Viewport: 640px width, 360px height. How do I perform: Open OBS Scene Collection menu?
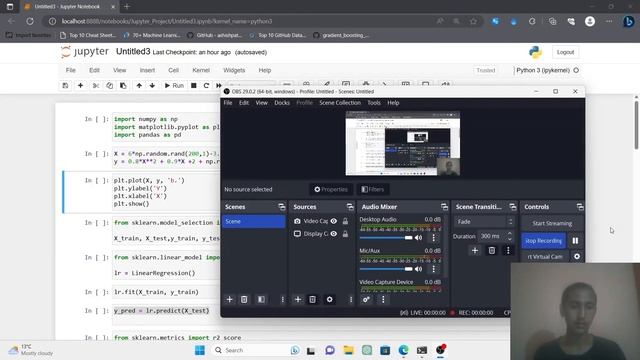340,103
